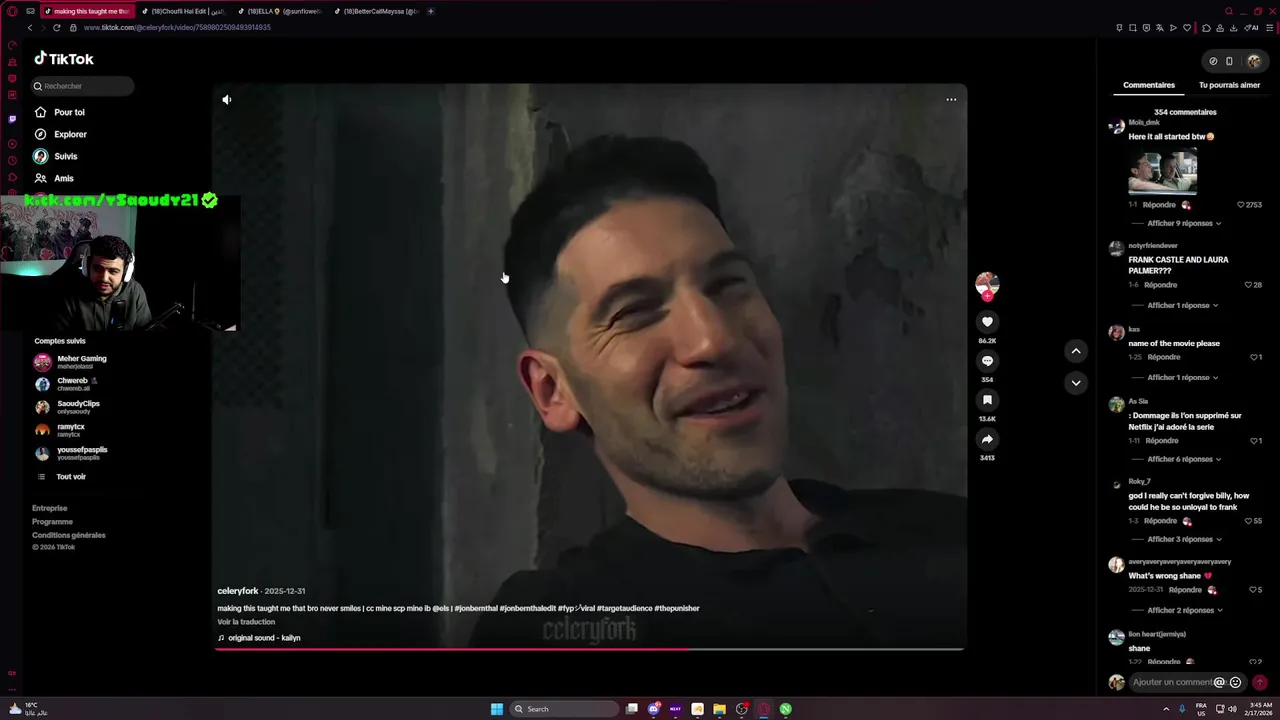Open the phone app icon in top-right pill
This screenshot has width=1280, height=720.
coord(1229,61)
